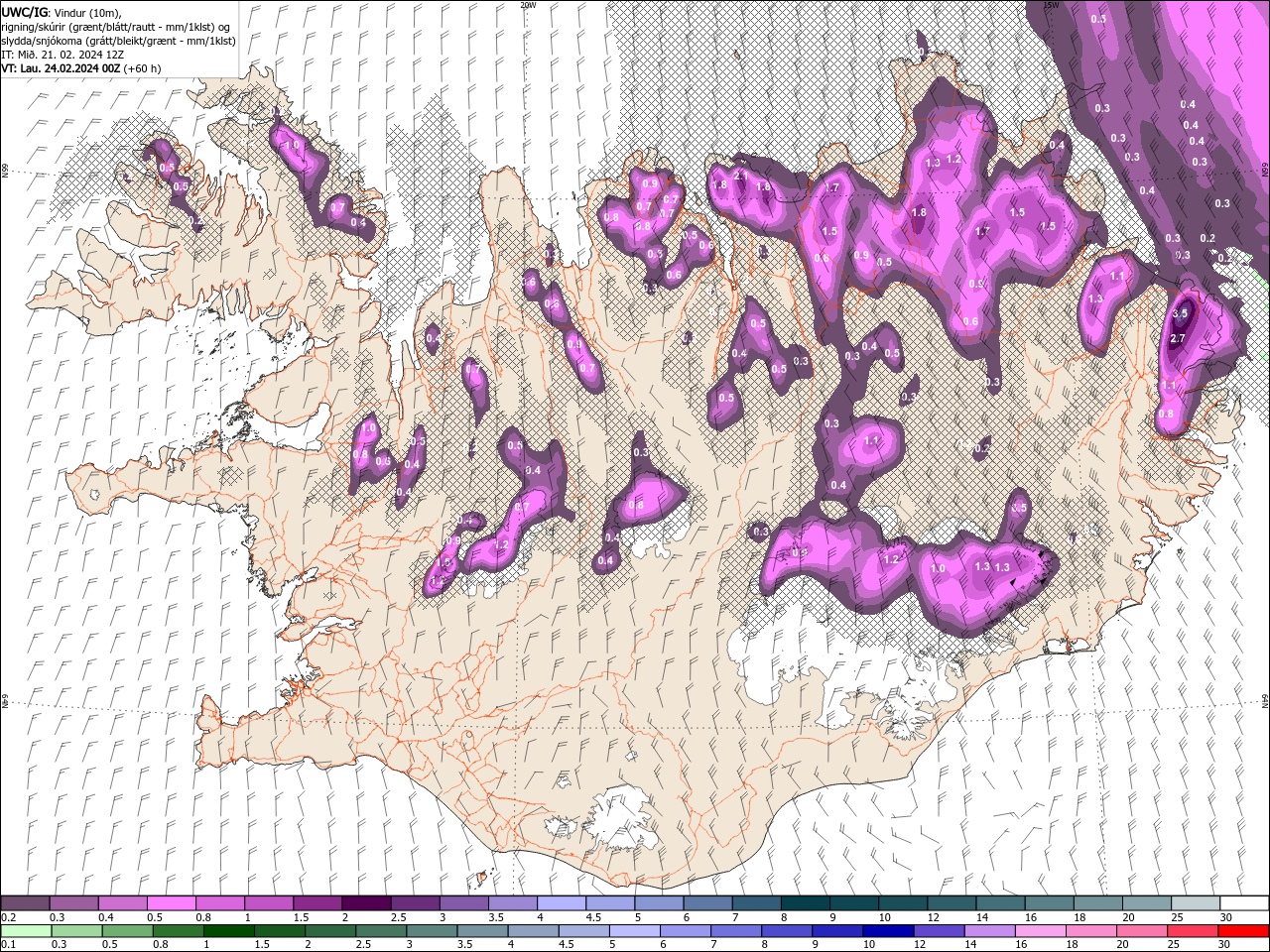1270x952 pixels.
Task: Pick the bright pink 0.5 swatch in snow legend
Action: (x=171, y=902)
